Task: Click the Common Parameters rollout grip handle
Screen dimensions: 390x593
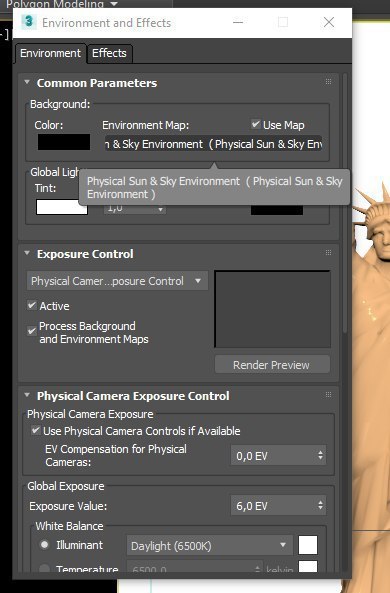Action: click(328, 82)
